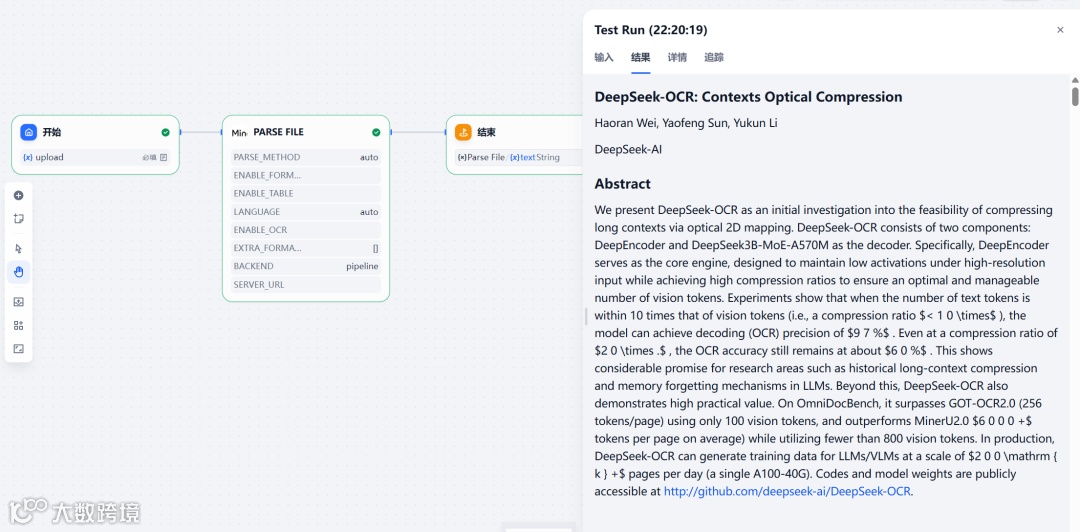Screen dimensions: 1080x532
Task: Click the upload variable field in 开始
Action: pyautogui.click(x=95, y=157)
